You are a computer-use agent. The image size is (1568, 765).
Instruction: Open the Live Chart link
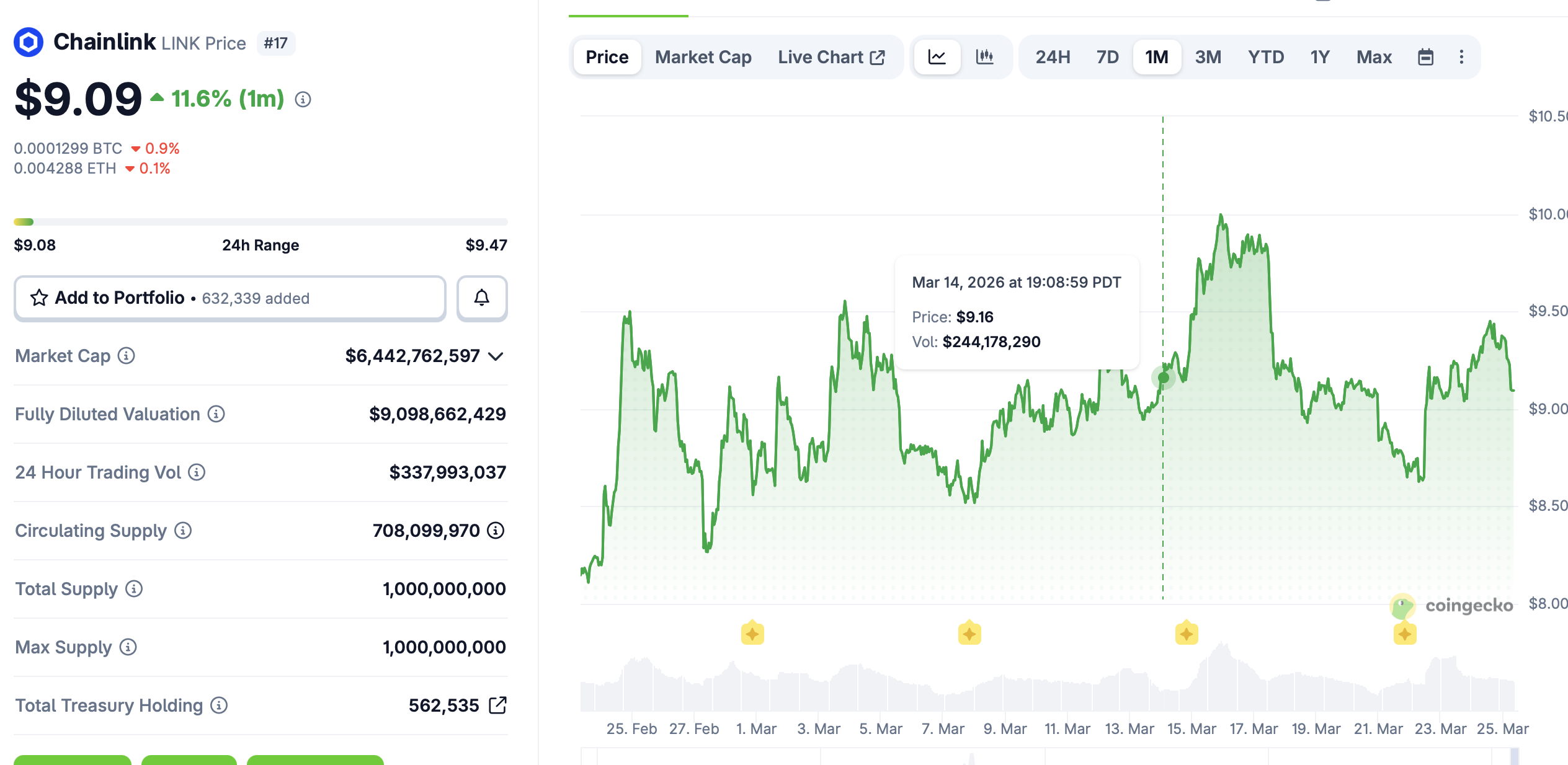click(829, 56)
